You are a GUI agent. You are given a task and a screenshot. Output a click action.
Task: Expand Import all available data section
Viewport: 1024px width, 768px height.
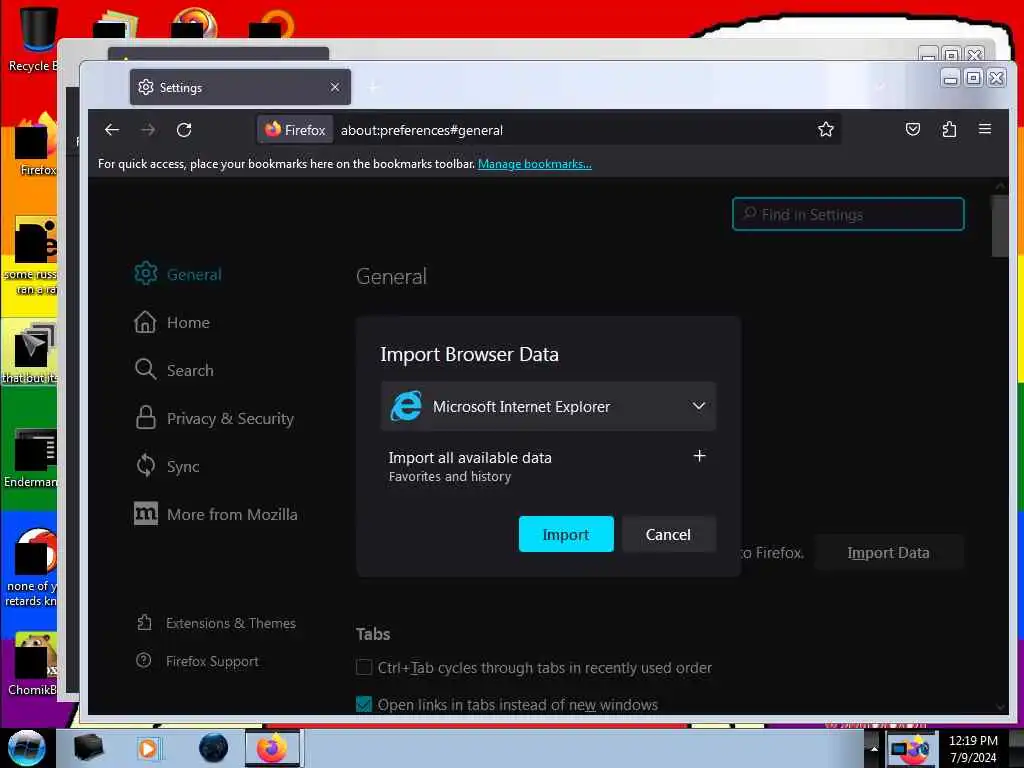699,456
